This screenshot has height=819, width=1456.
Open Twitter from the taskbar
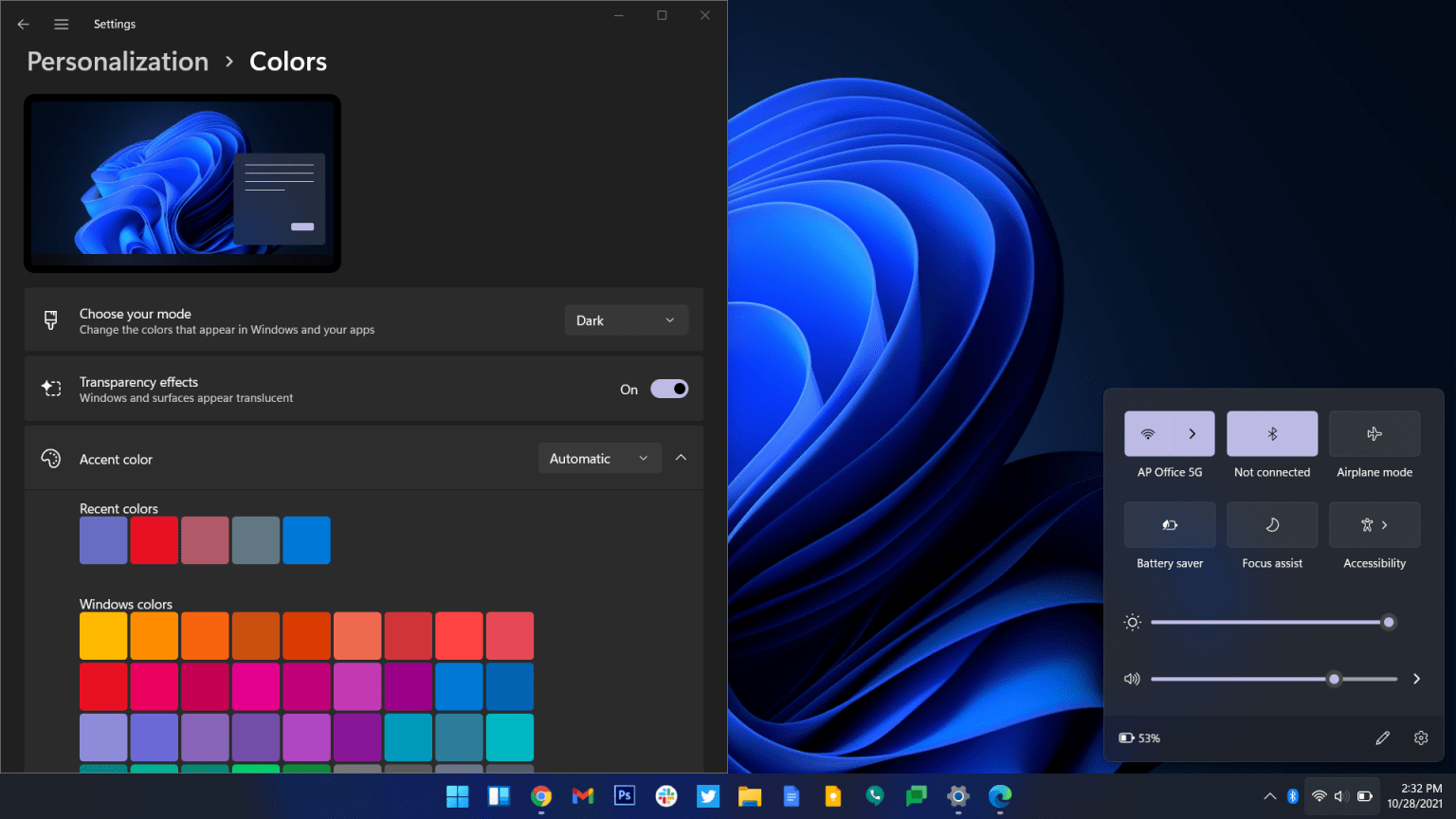708,796
